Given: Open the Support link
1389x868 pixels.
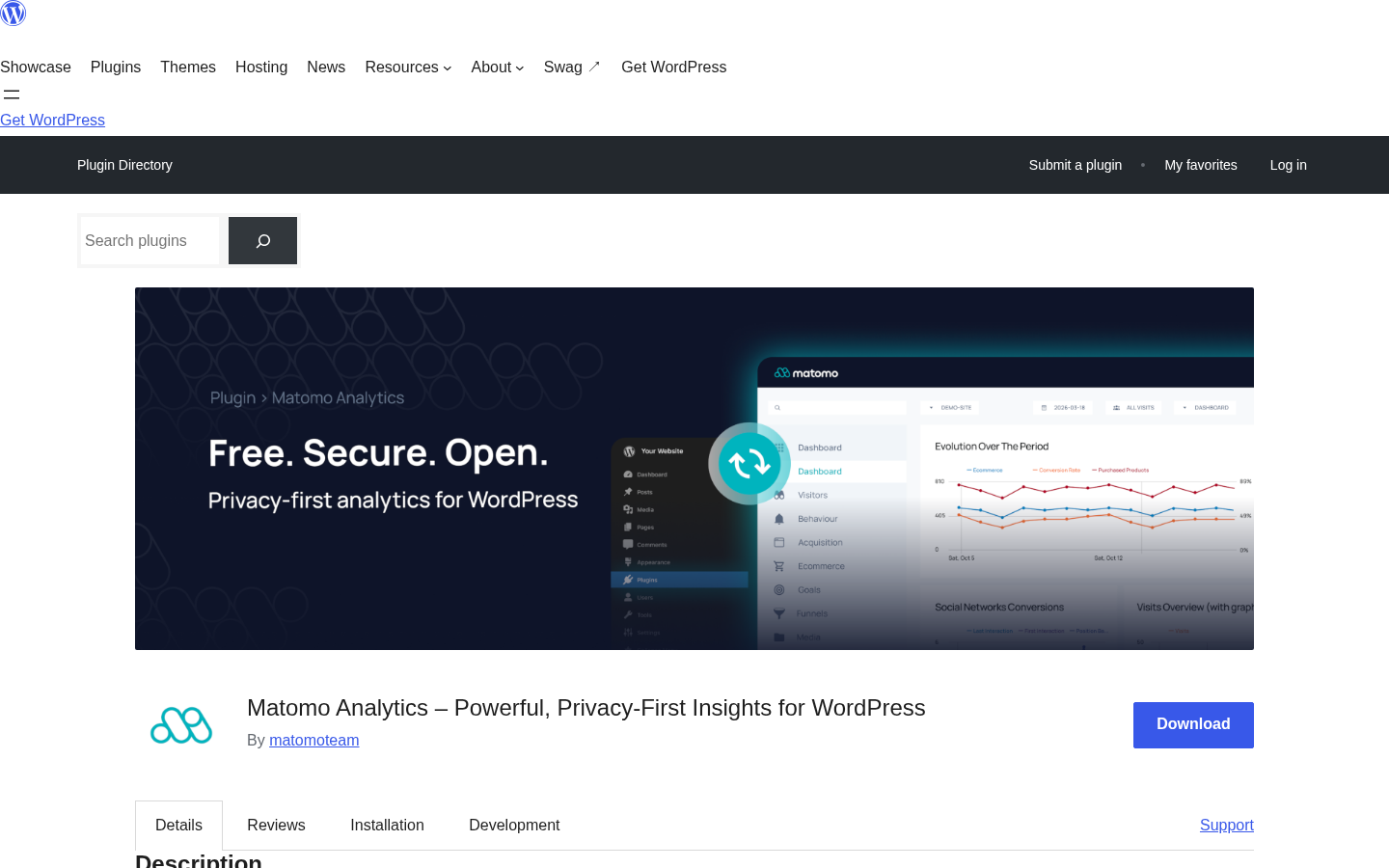Looking at the screenshot, I should point(1227,825).
